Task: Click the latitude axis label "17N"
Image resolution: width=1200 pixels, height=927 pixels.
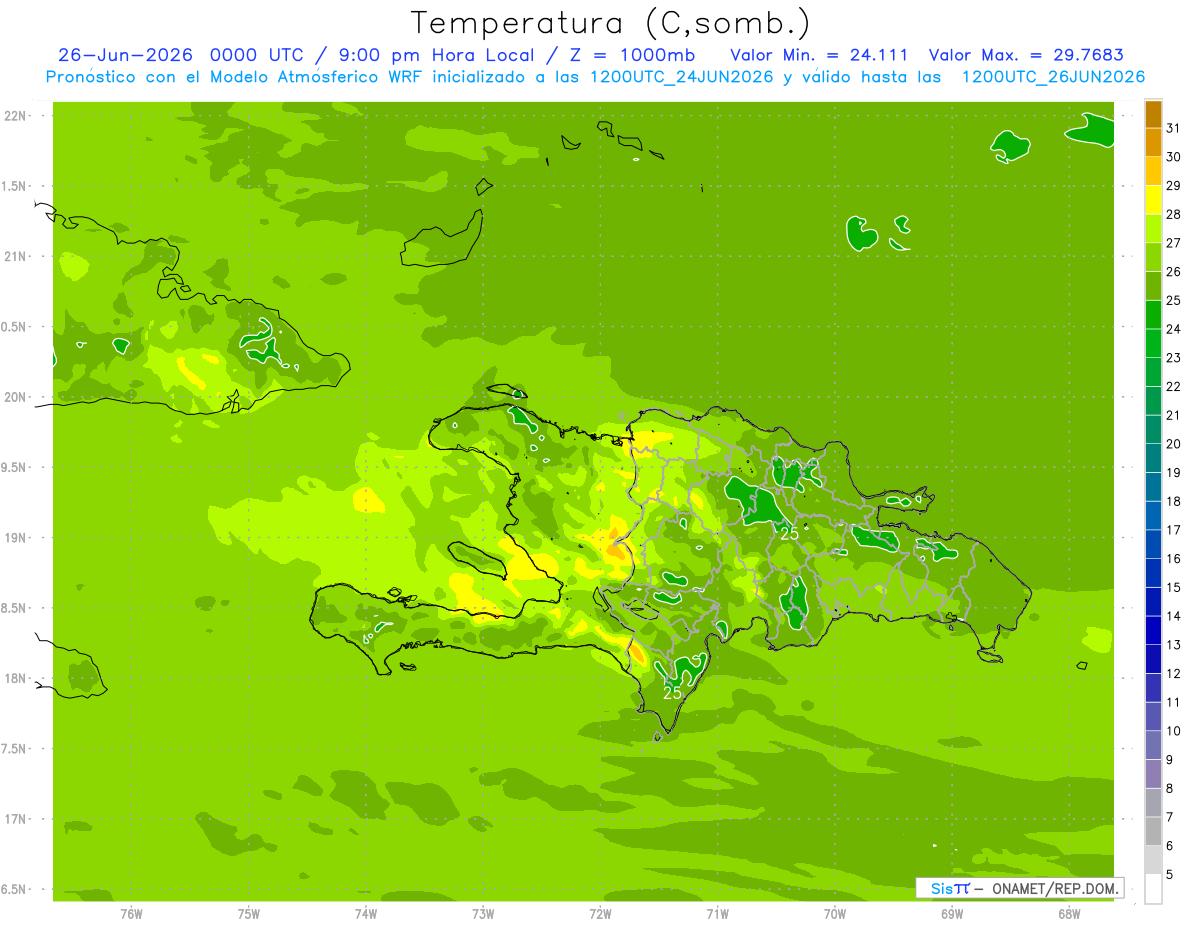Action: [16, 819]
